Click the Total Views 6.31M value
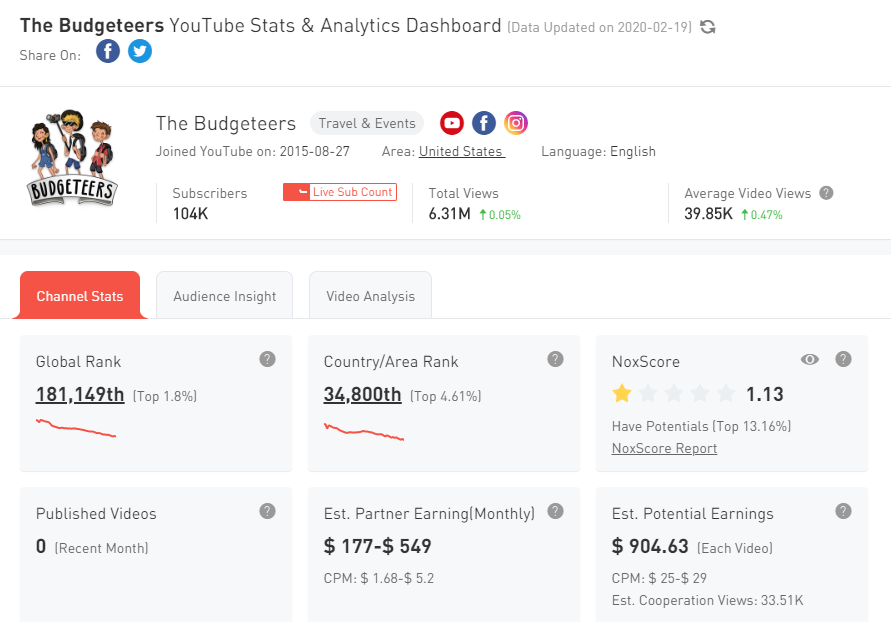The image size is (891, 622). tap(449, 214)
